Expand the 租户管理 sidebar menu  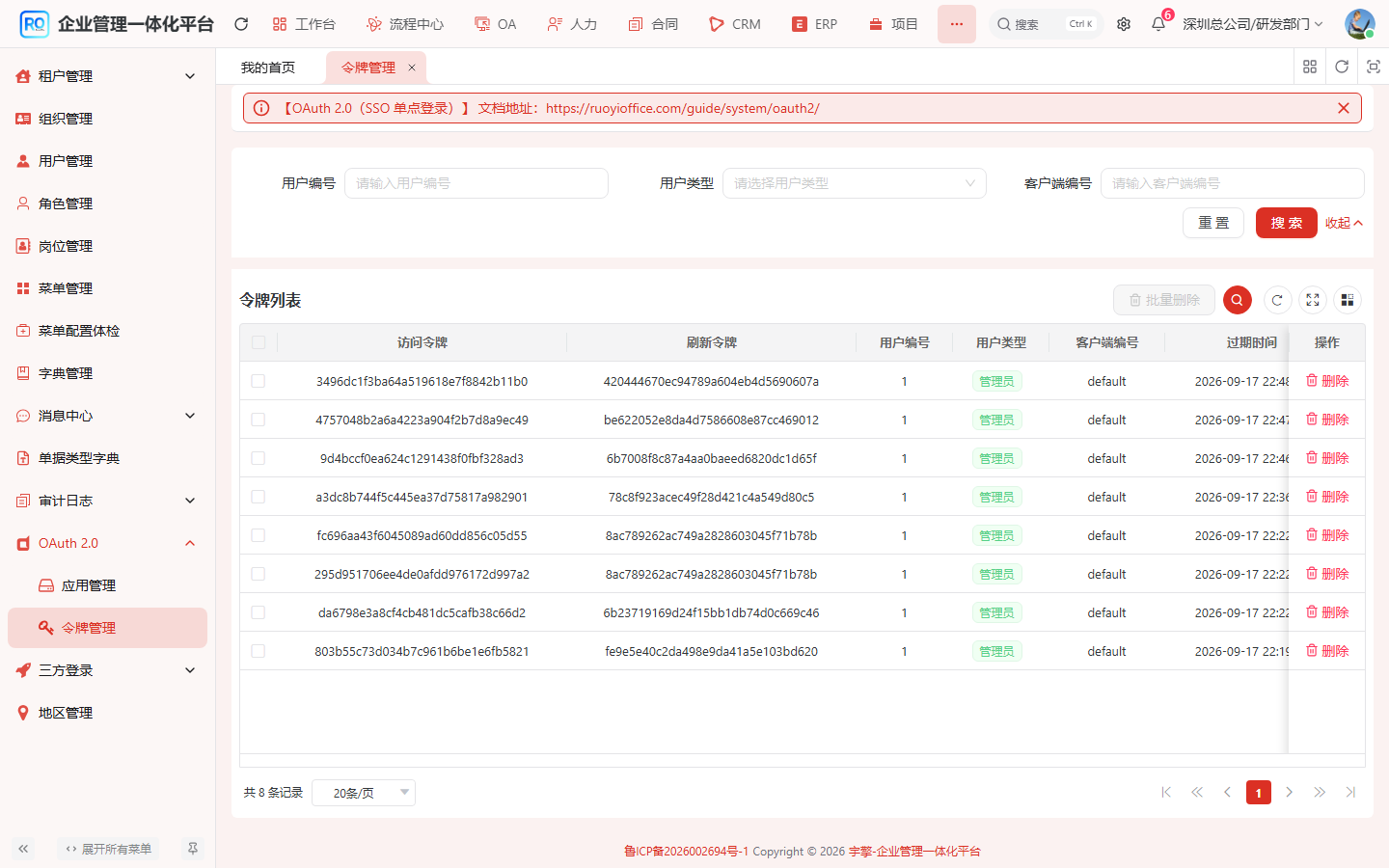point(107,76)
